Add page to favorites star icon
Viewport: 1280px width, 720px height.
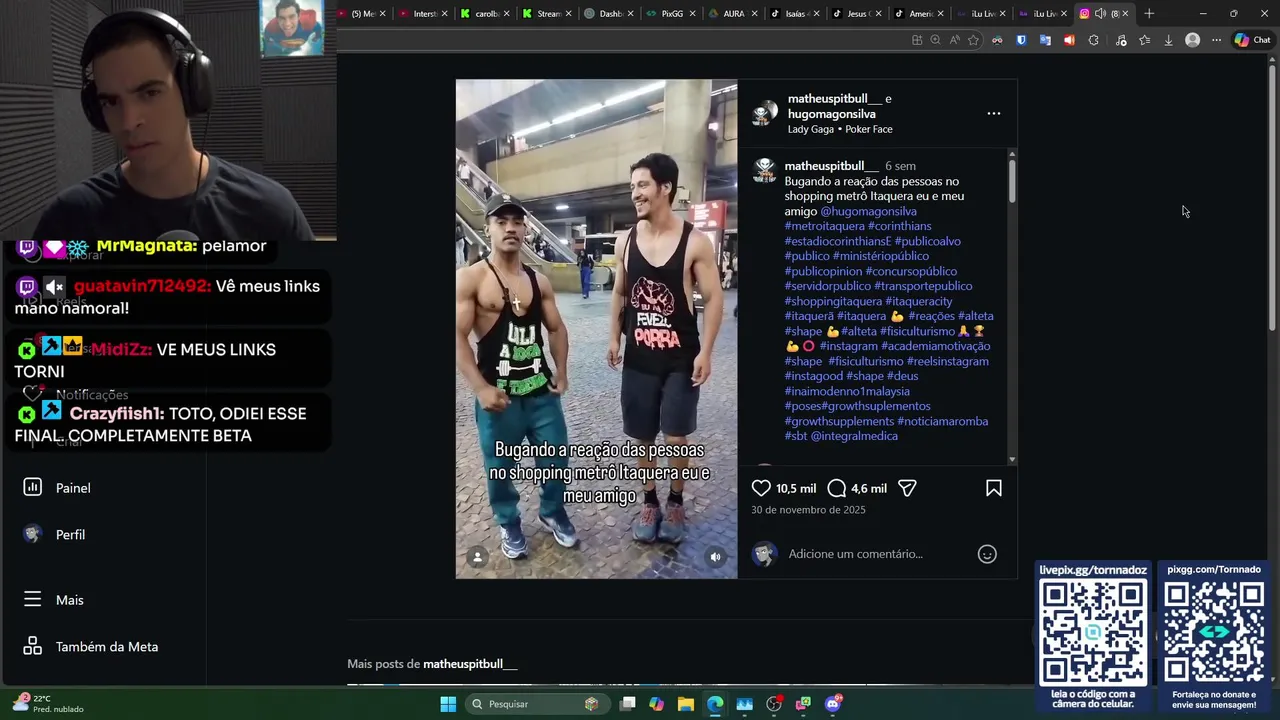pos(973,40)
